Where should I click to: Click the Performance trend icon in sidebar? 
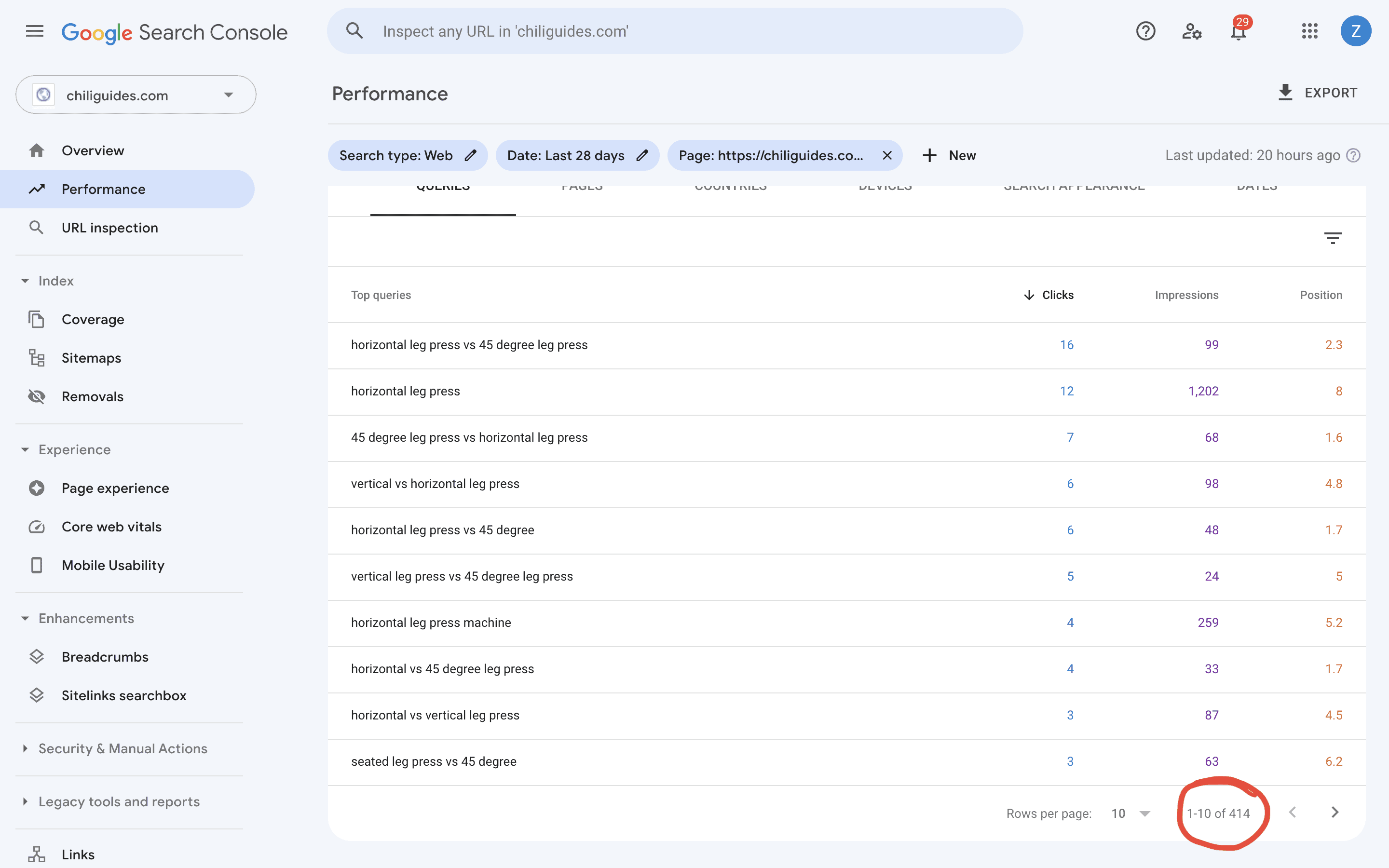click(37, 189)
